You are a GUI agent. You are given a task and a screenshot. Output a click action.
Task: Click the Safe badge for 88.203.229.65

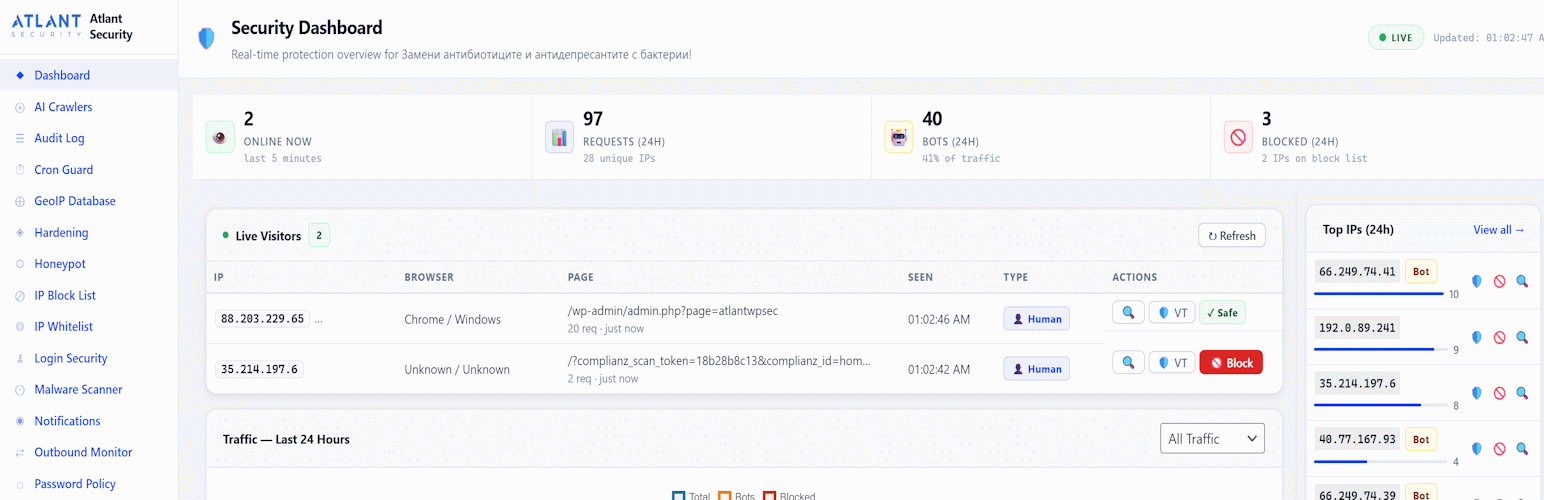pyautogui.click(x=1222, y=313)
